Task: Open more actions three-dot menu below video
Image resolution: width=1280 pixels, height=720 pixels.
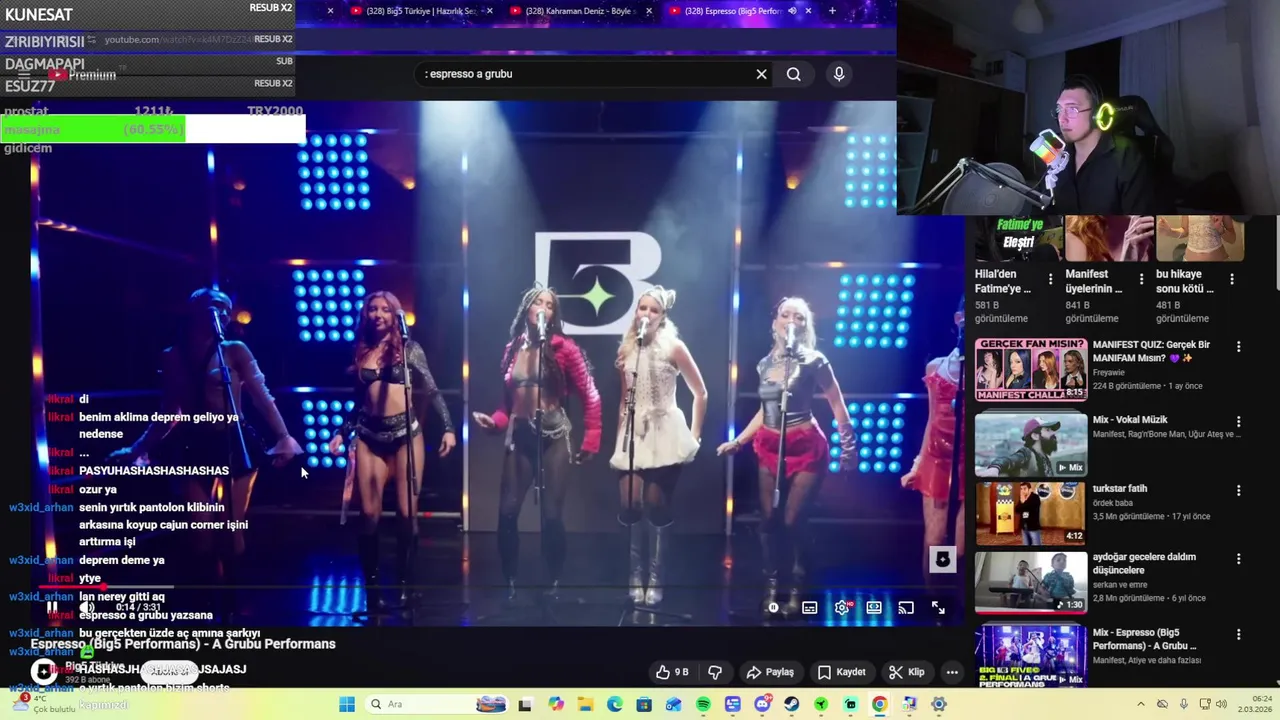Action: 952,672
